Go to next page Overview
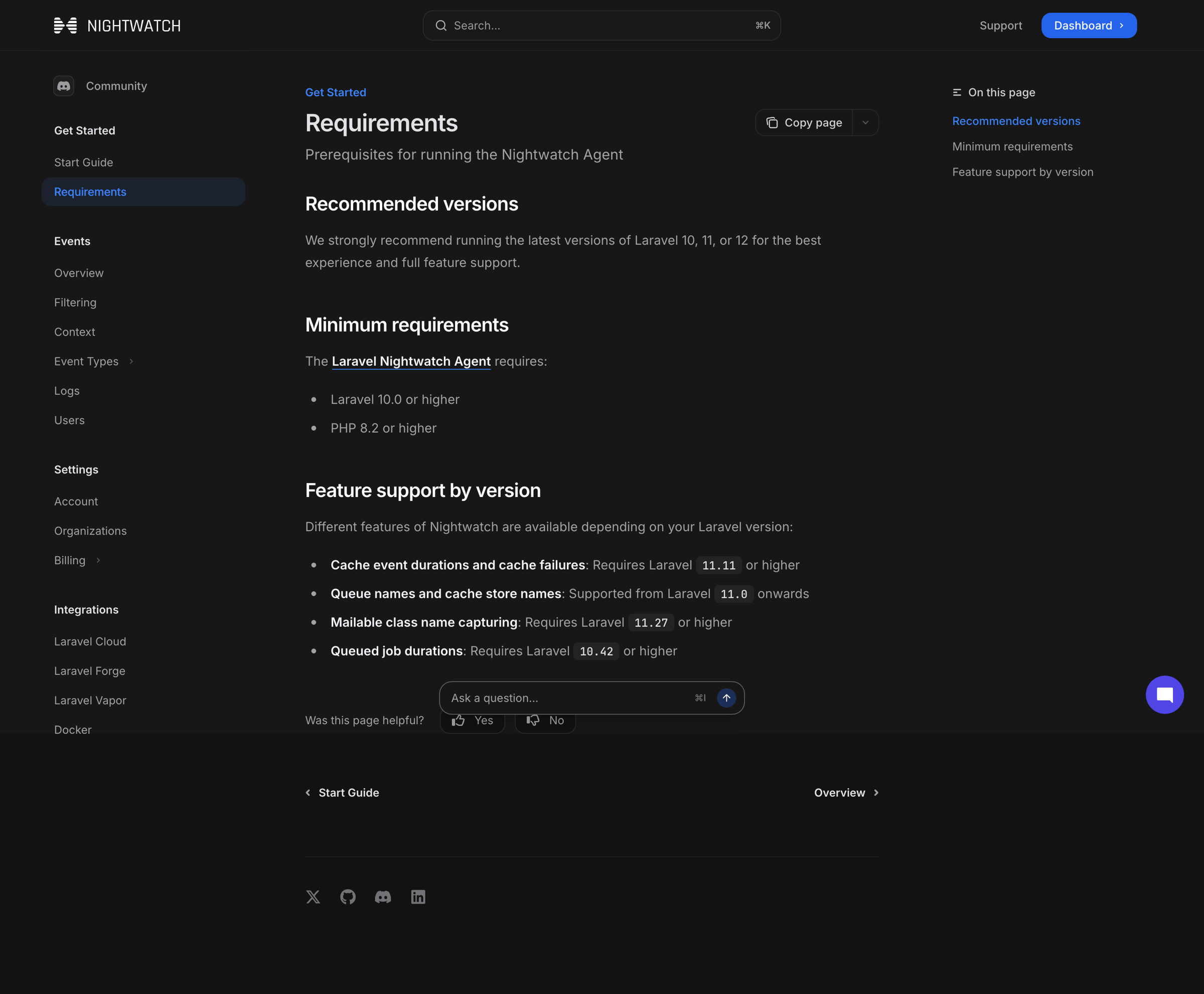This screenshot has width=1204, height=994. coord(847,792)
